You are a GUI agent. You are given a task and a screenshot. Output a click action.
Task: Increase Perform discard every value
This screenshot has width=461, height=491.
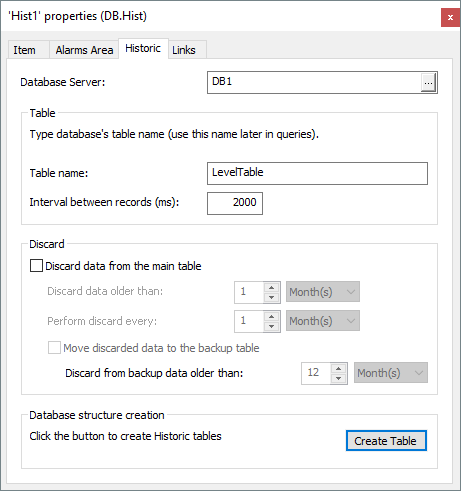[272, 316]
